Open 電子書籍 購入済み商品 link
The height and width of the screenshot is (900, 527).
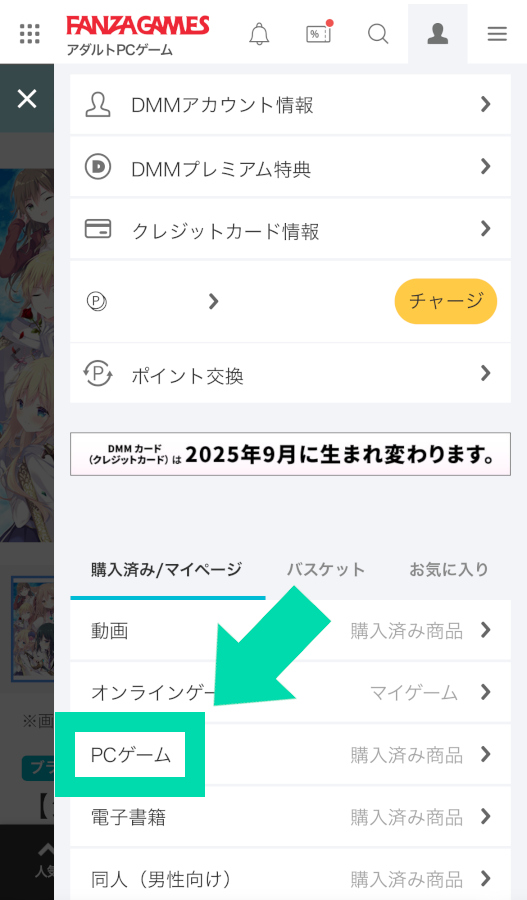coord(406,816)
